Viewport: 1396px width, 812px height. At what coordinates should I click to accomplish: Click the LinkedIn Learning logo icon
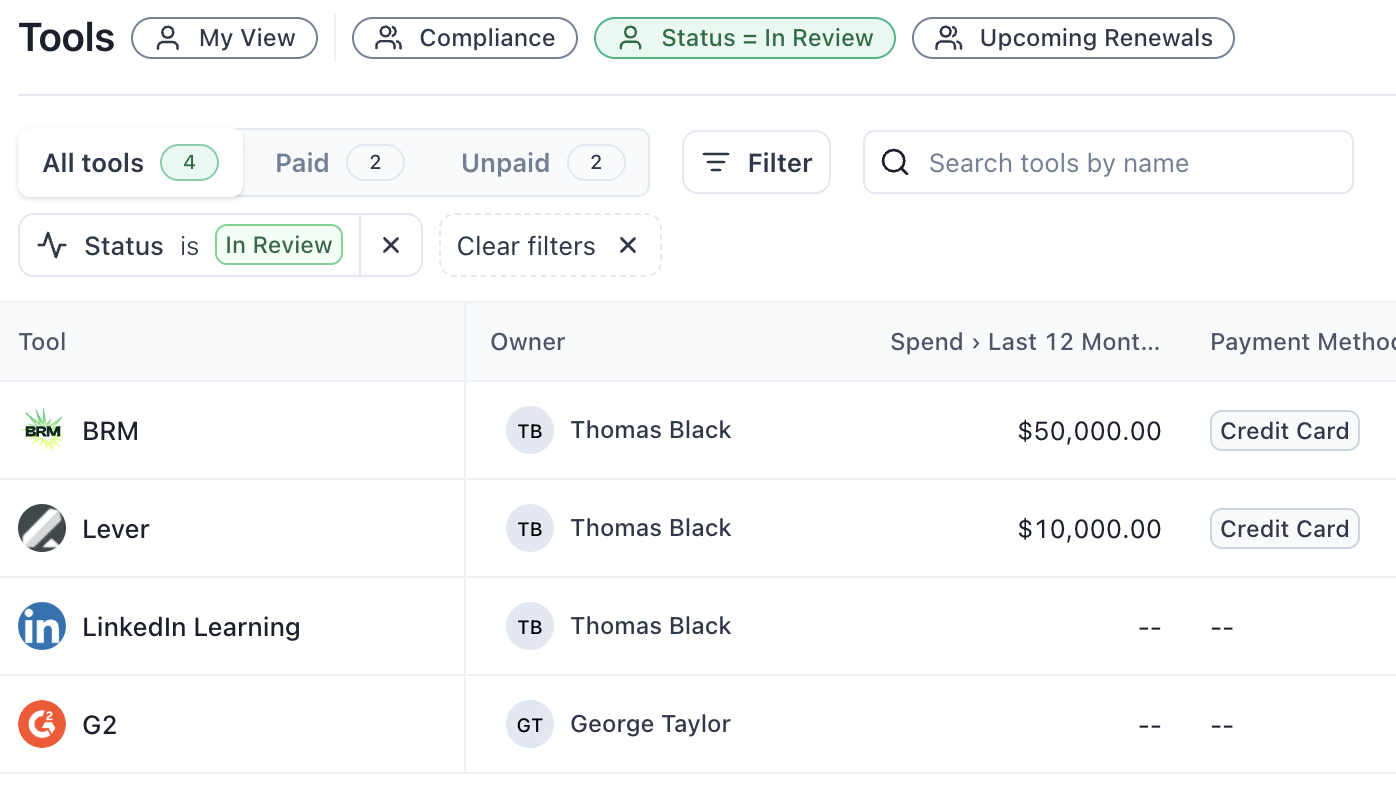coord(42,627)
